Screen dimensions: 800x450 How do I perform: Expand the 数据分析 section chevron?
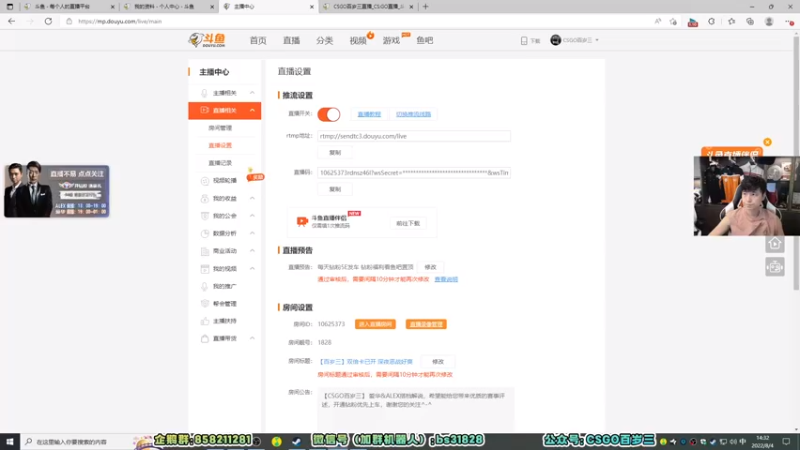252,233
